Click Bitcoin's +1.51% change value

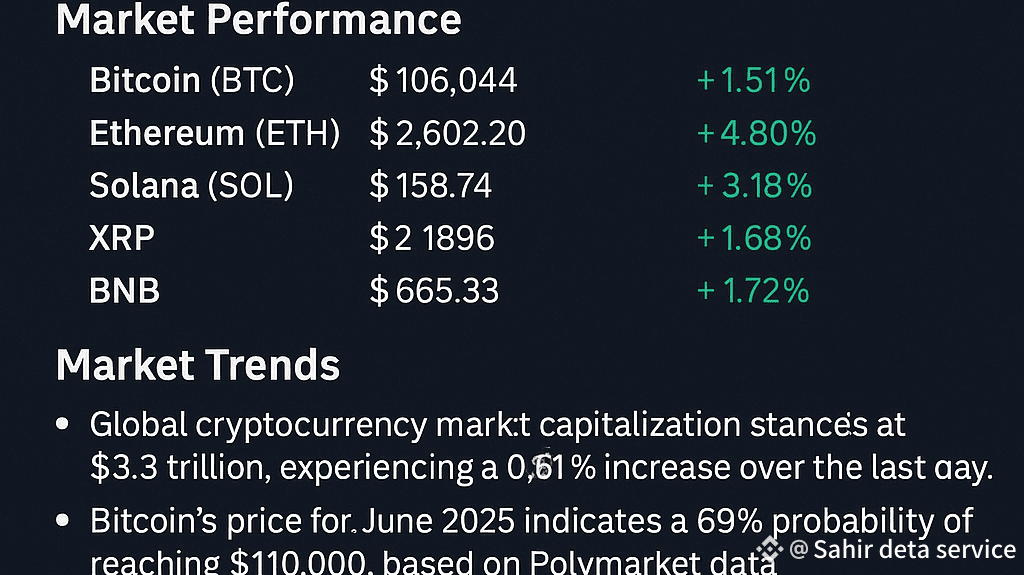coord(753,81)
